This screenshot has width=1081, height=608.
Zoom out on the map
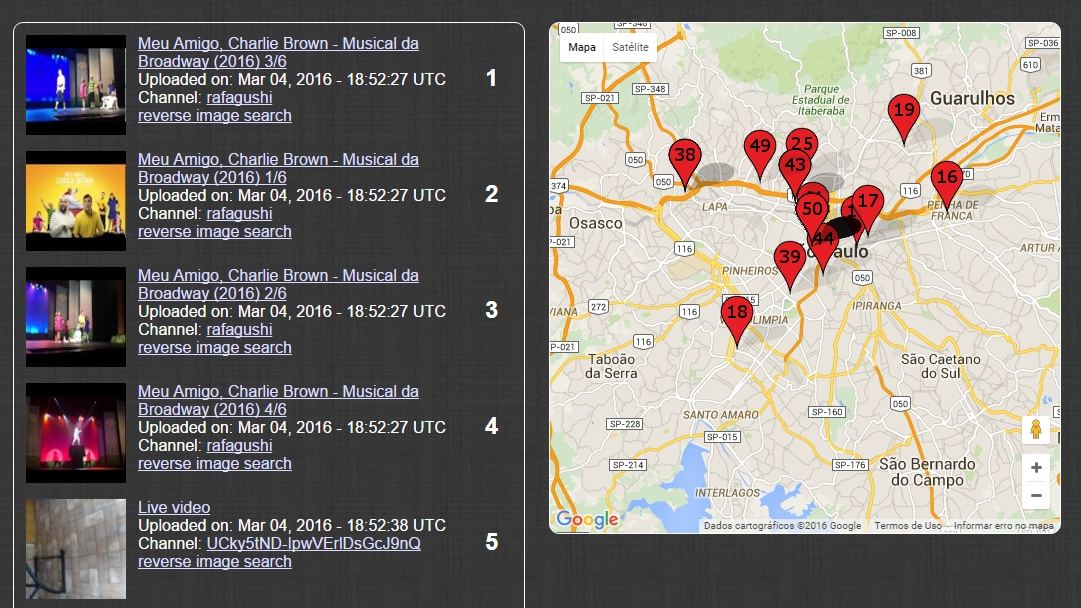[x=1035, y=496]
